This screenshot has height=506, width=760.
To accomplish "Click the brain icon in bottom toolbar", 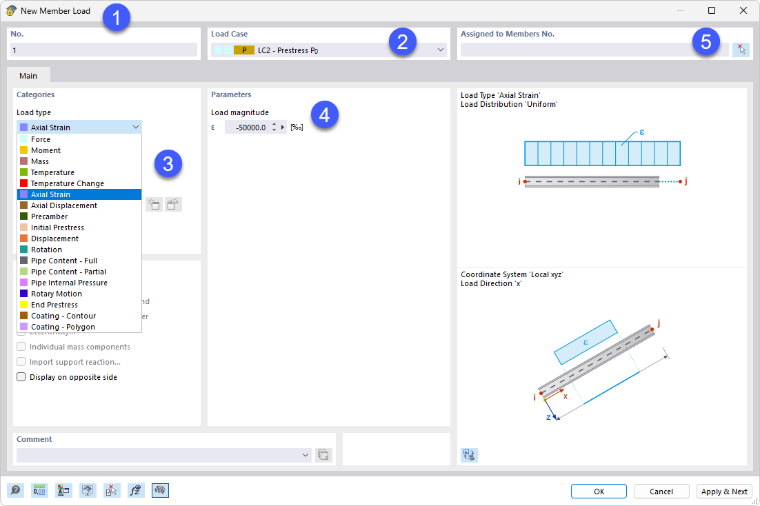I will coord(160,490).
